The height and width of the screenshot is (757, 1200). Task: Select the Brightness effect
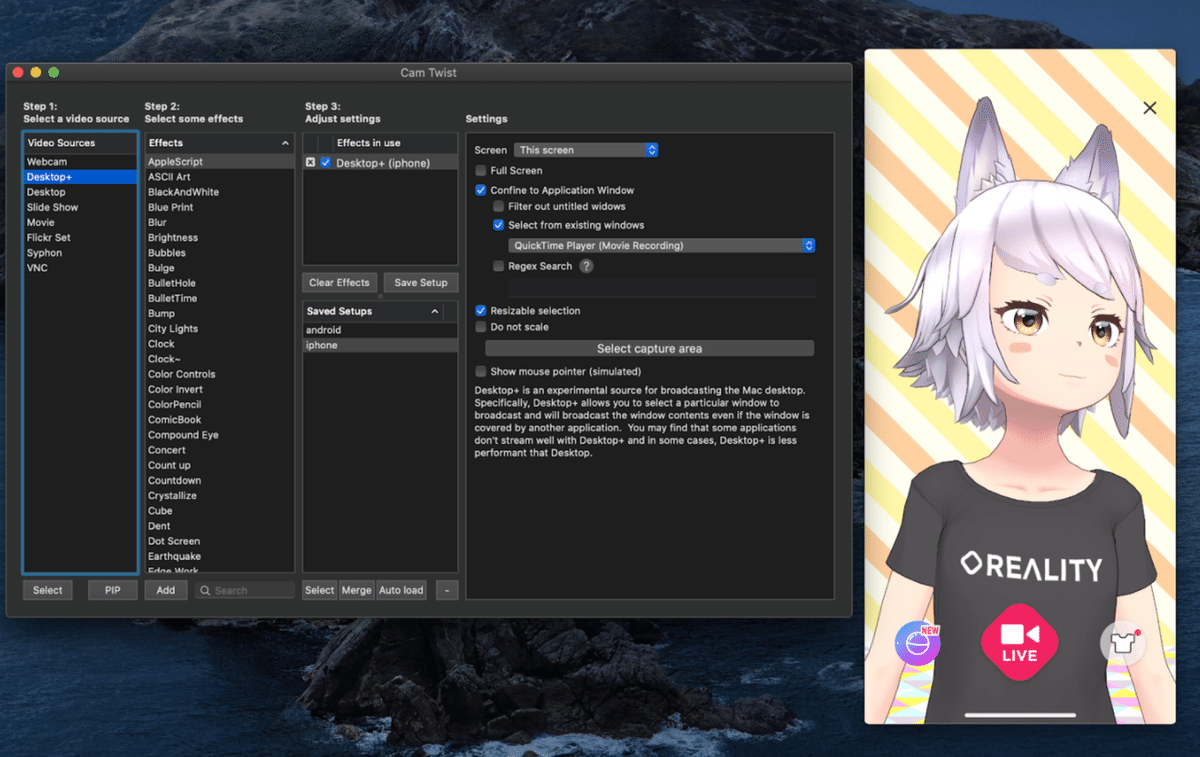pos(220,238)
